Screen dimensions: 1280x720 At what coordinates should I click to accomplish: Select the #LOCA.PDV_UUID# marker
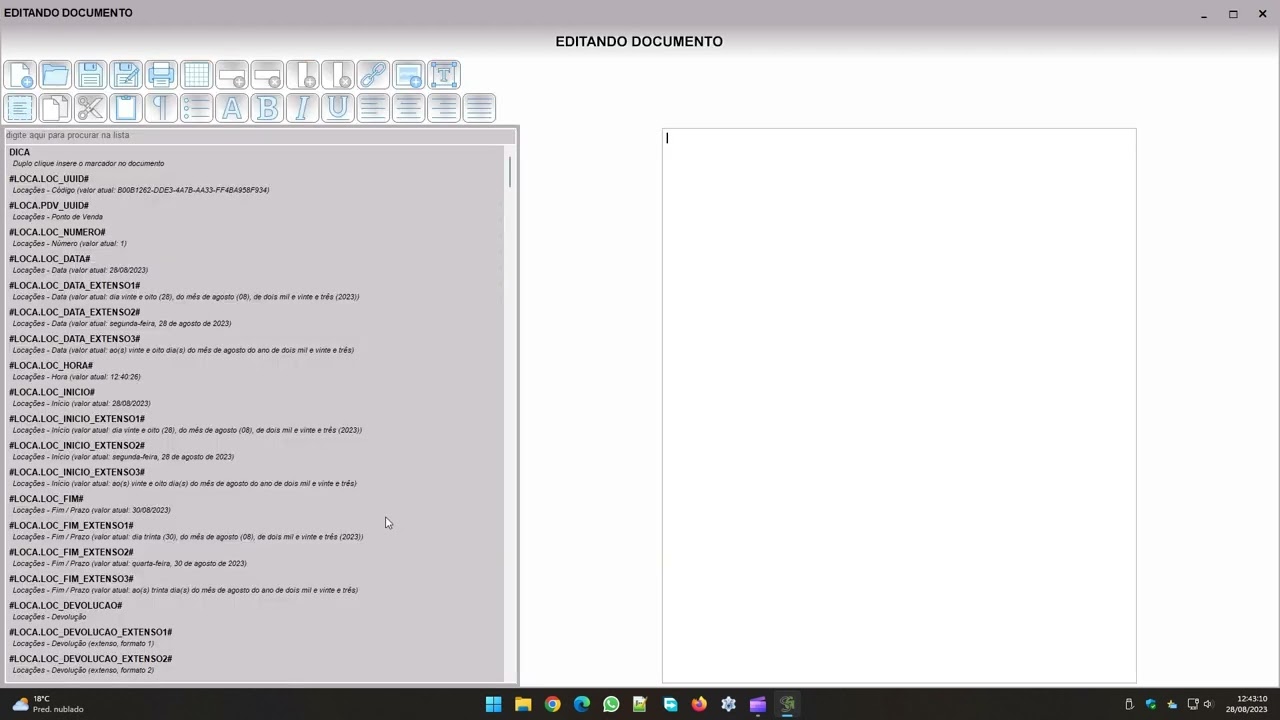(255, 211)
